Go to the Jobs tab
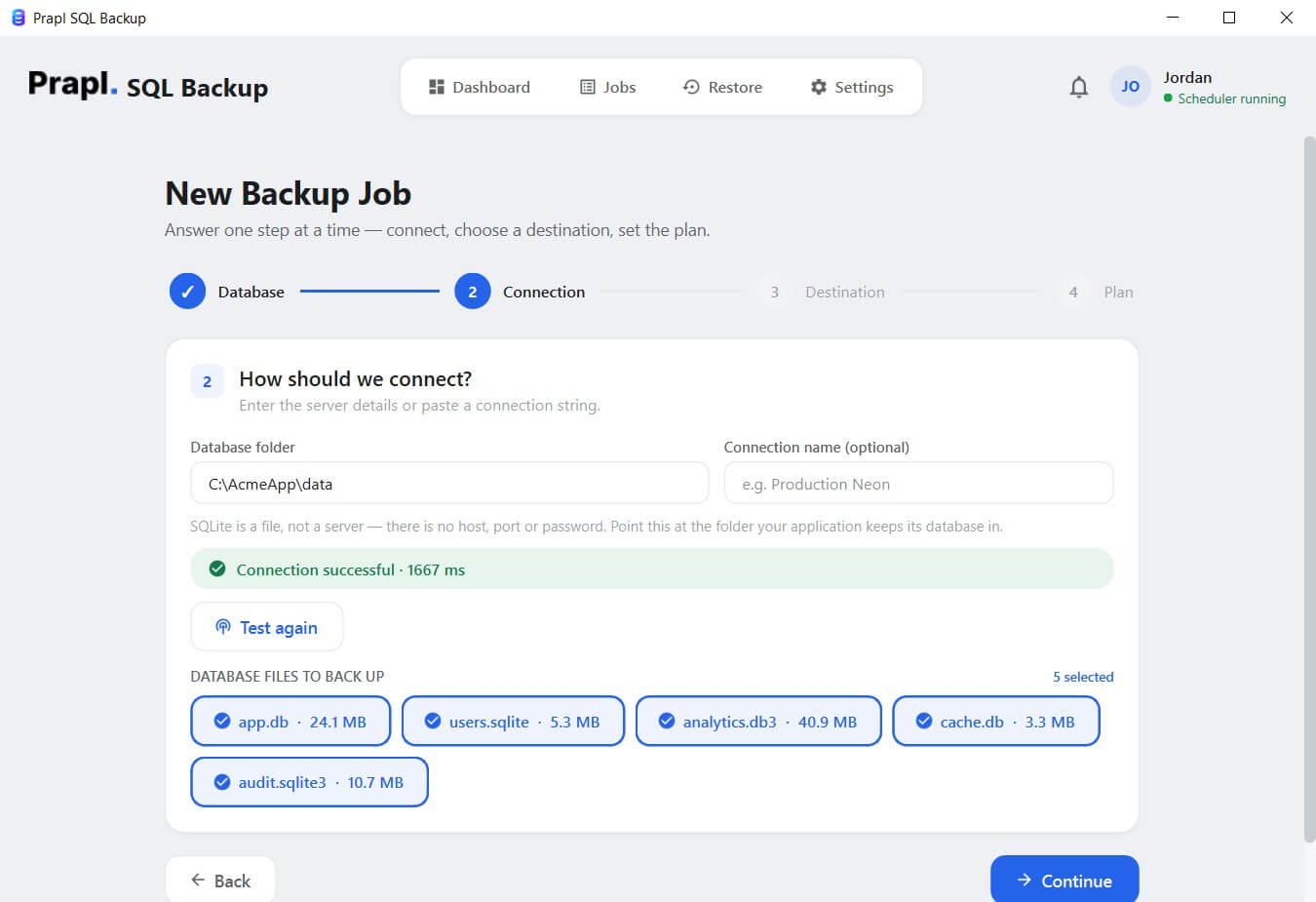Screen dimensions: 1316x902 click(x=608, y=87)
